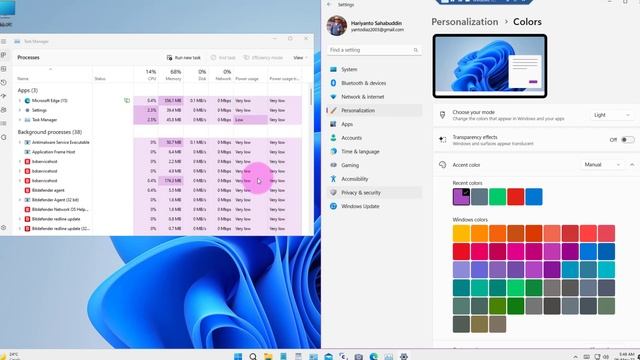
Task: Expand Task Manager process row
Action: (x=20, y=120)
